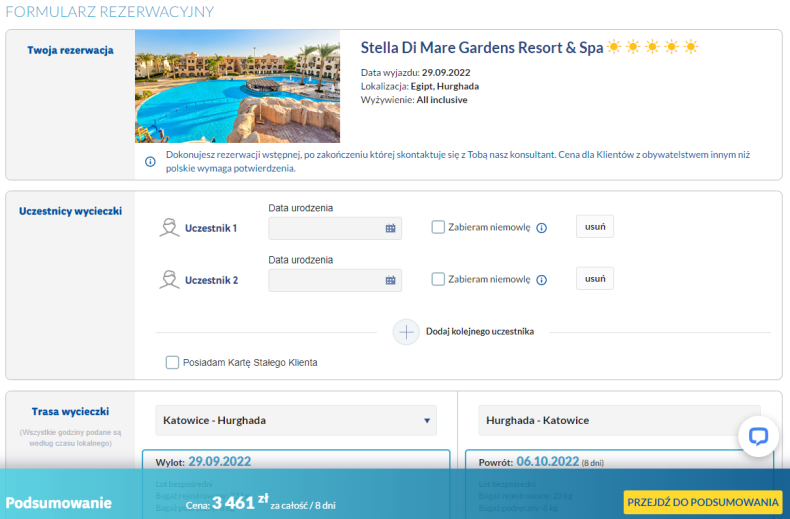Click Data wyjazdu 29.09.2022 text
790x519 pixels.
[x=416, y=73]
